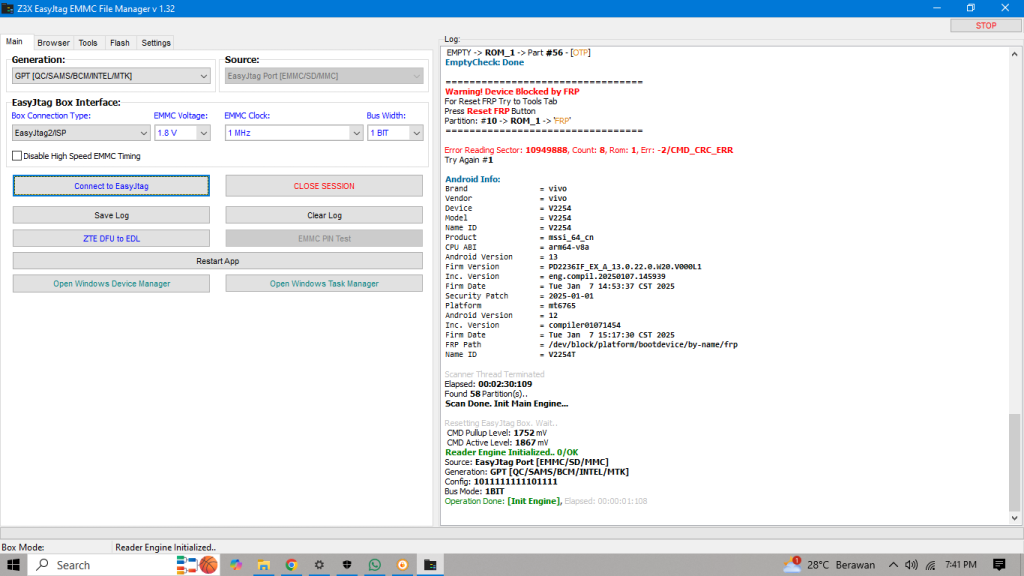This screenshot has width=1024, height=576.
Task: Open WhatsApp from the taskbar
Action: 375,565
